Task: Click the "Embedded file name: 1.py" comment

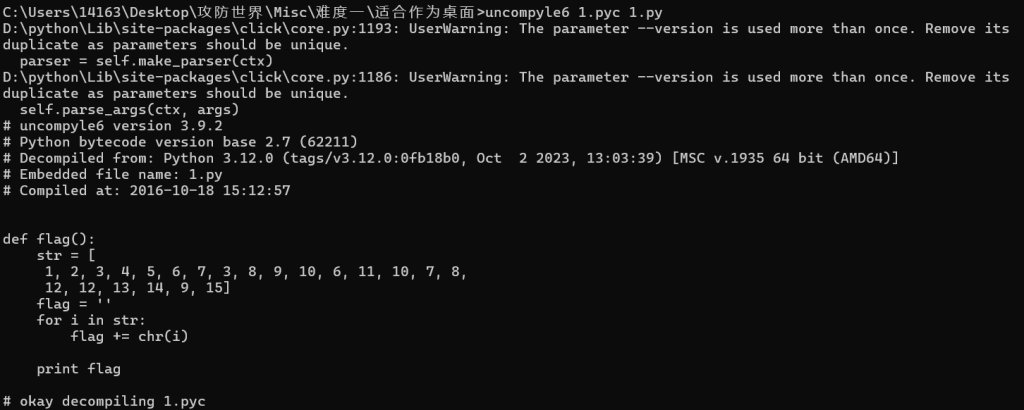Action: click(x=112, y=175)
